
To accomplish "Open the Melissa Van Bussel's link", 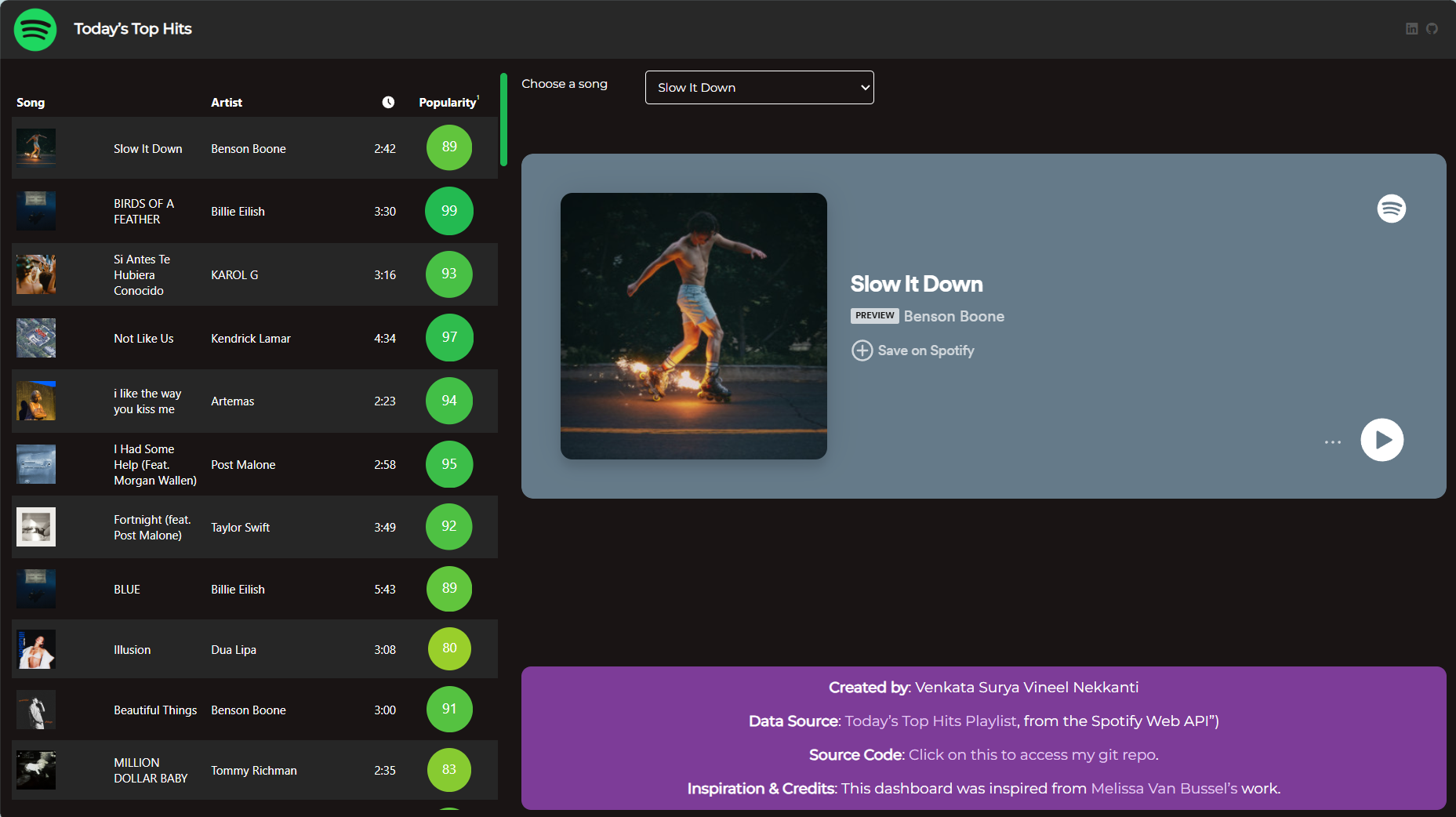I will click(1164, 788).
